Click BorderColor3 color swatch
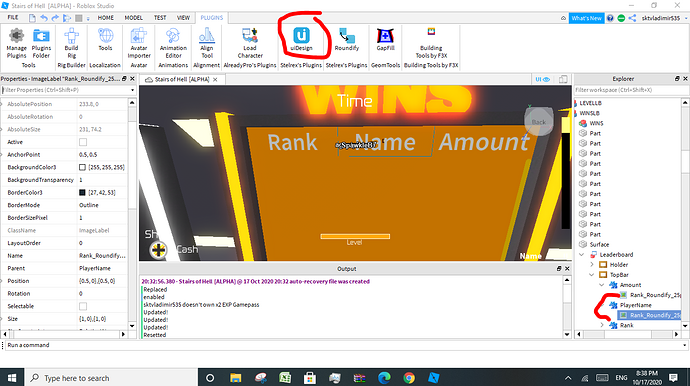The image size is (690, 386). 82,192
